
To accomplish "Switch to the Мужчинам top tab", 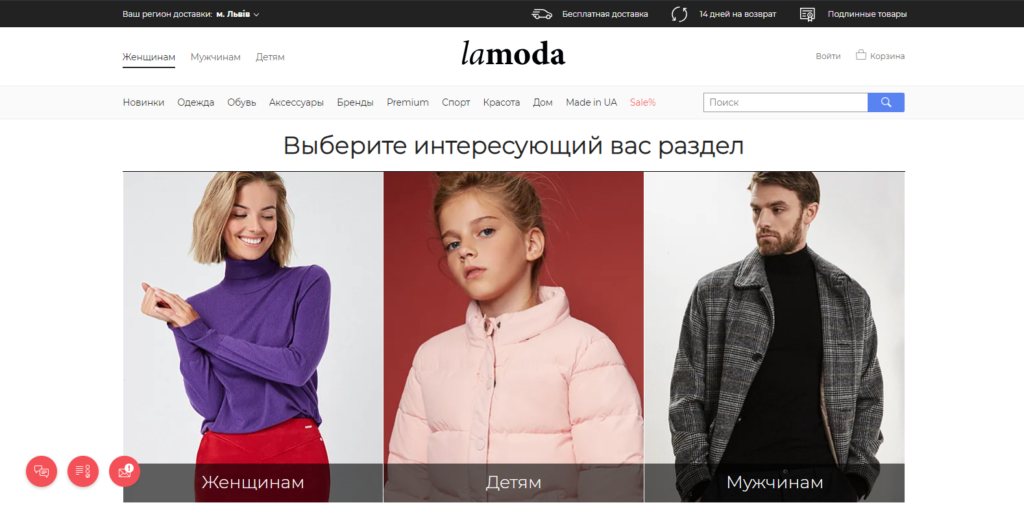I will pyautogui.click(x=216, y=57).
